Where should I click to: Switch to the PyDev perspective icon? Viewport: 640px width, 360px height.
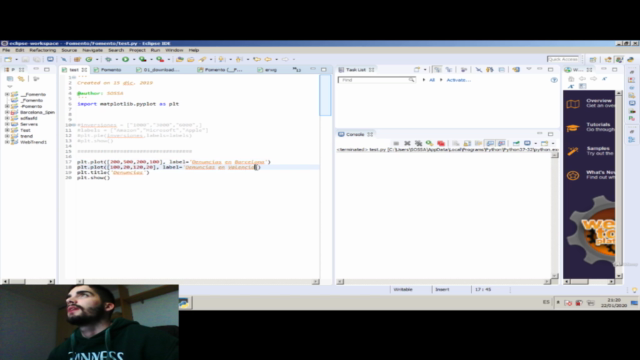(631, 60)
